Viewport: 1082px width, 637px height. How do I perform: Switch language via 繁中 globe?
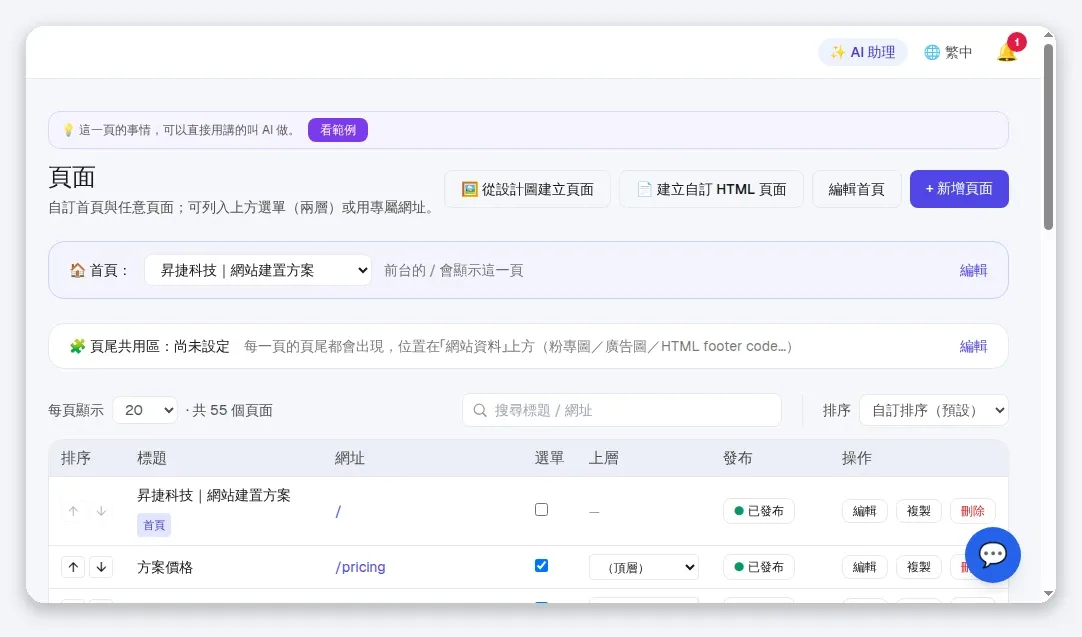948,52
